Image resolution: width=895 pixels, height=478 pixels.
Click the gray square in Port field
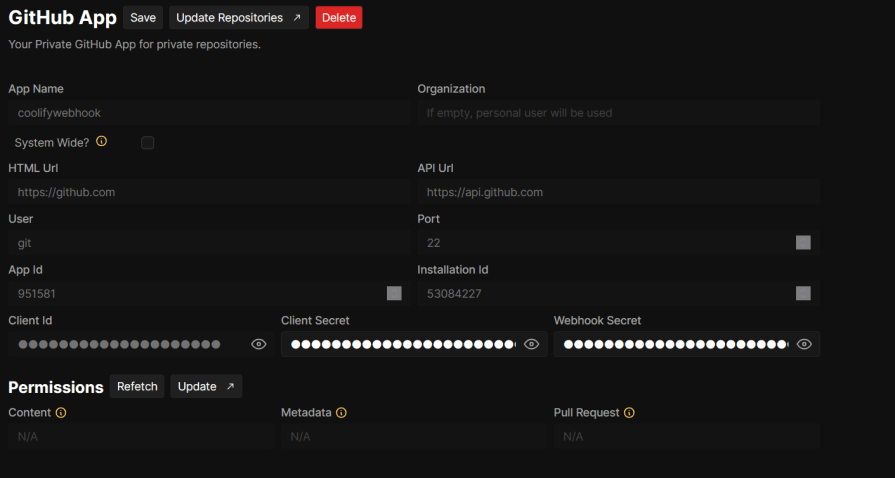803,243
